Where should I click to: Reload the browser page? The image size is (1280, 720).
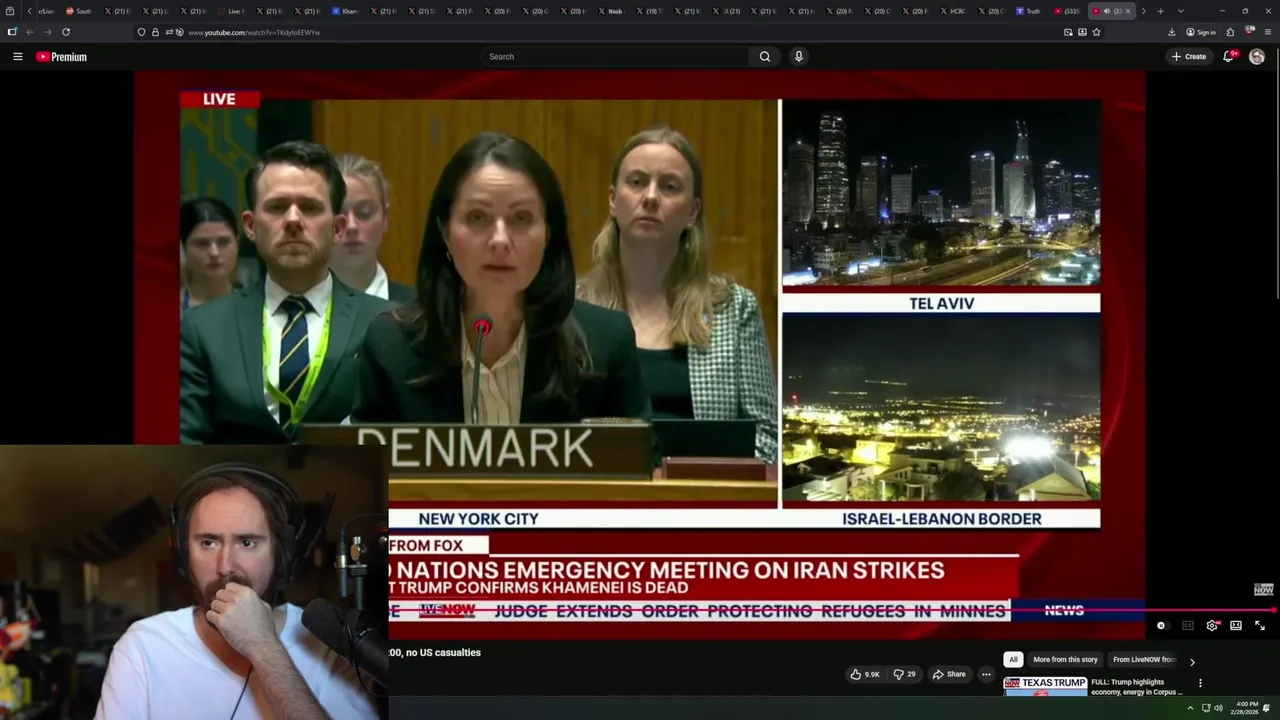pyautogui.click(x=66, y=32)
